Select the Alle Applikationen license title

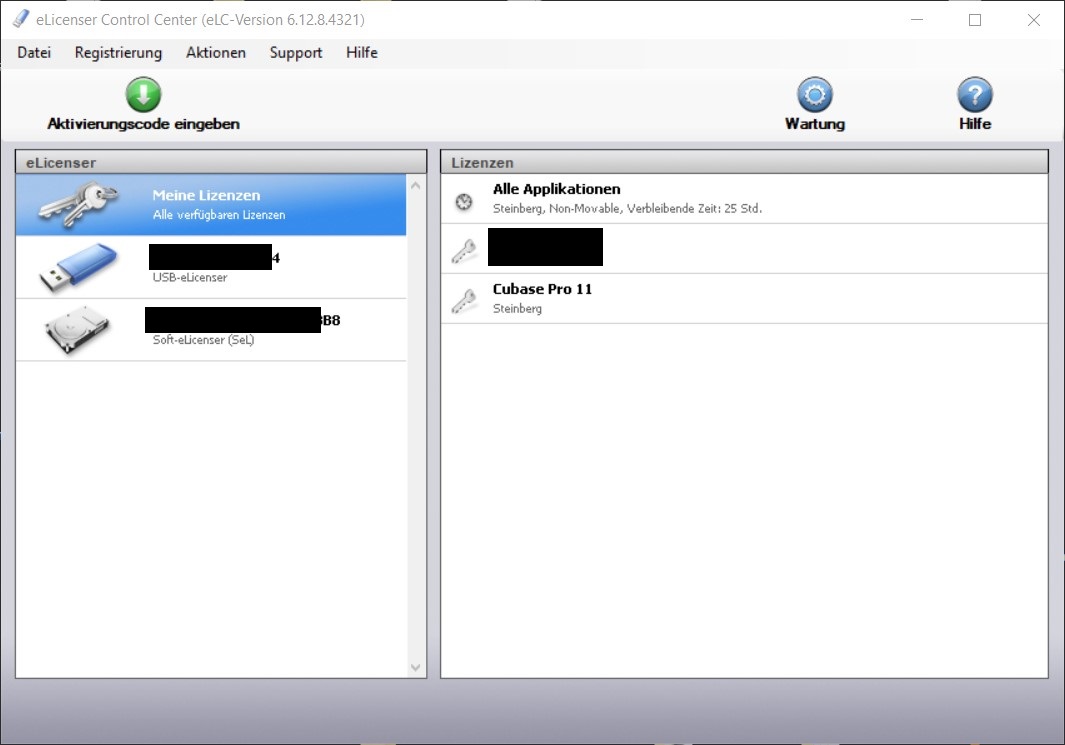(x=556, y=189)
